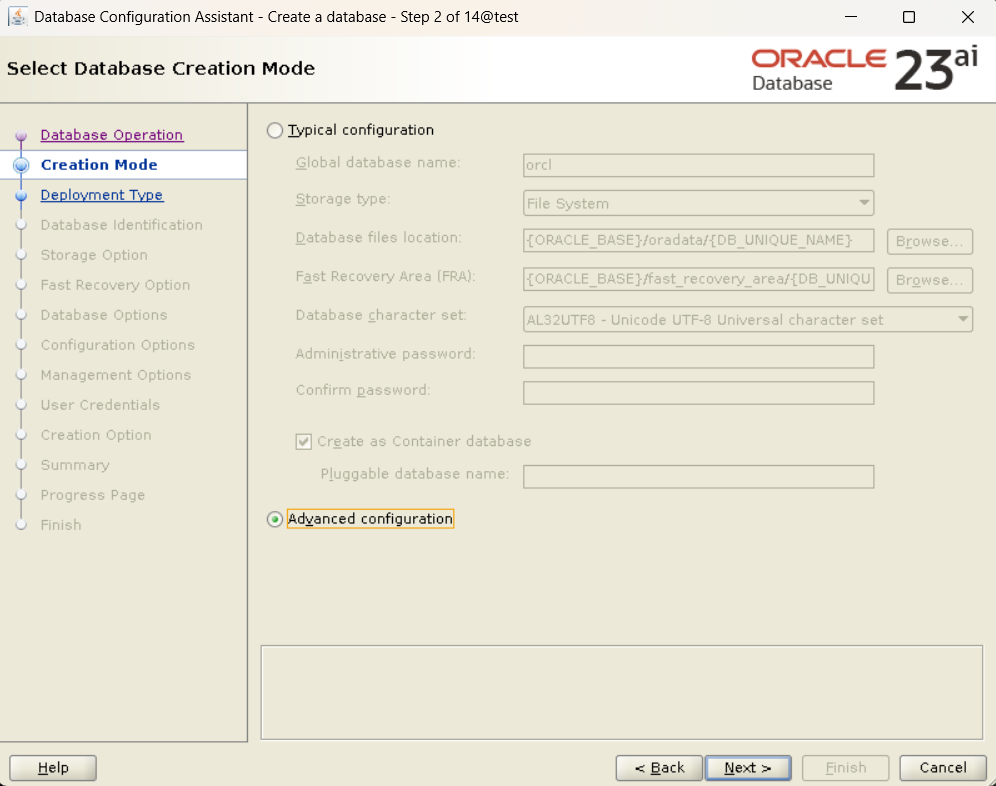Click the Finish step in sidebar
Image resolution: width=996 pixels, height=786 pixels.
(61, 525)
